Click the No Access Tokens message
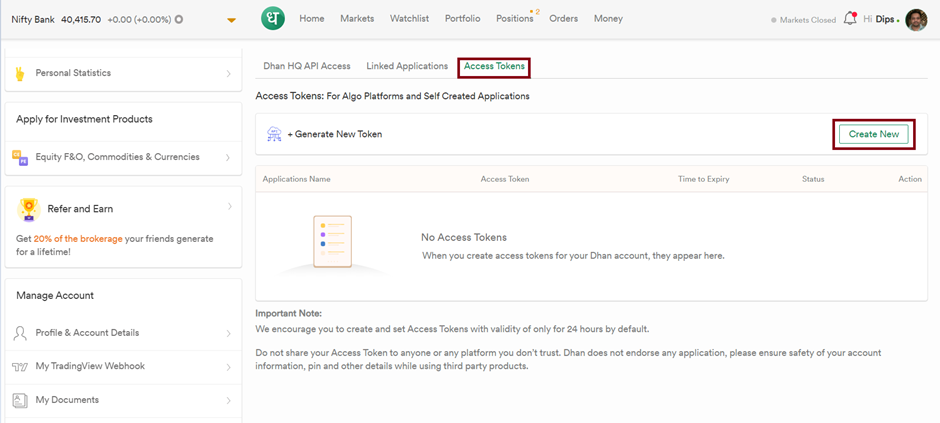940x423 pixels. 464,237
